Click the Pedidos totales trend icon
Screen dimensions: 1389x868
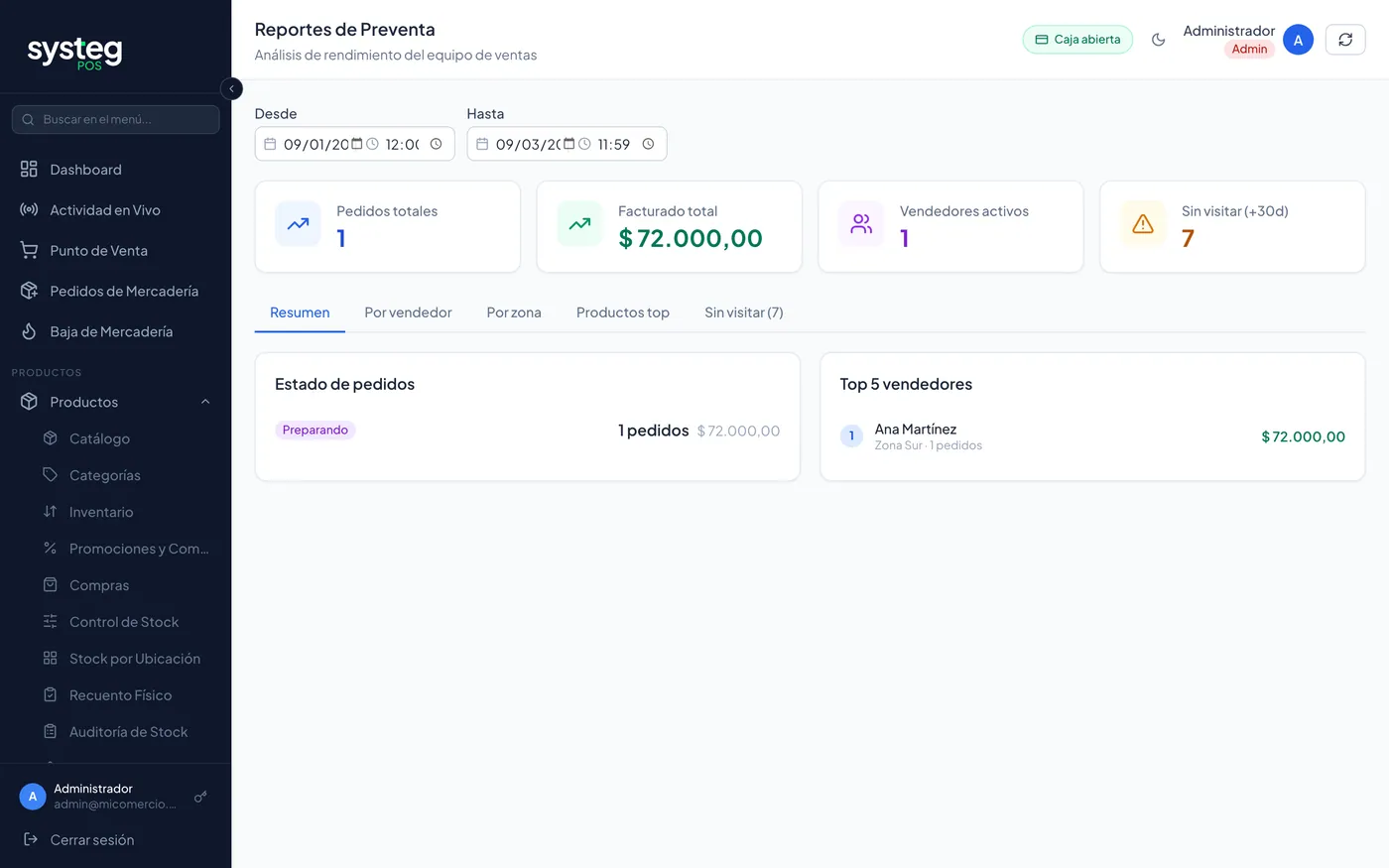pyautogui.click(x=298, y=224)
